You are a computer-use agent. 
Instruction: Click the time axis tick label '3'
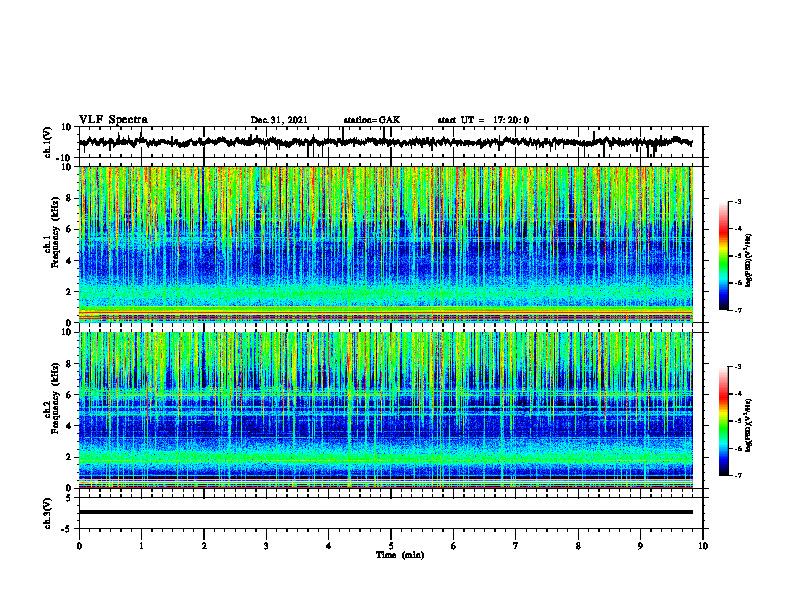click(x=266, y=546)
